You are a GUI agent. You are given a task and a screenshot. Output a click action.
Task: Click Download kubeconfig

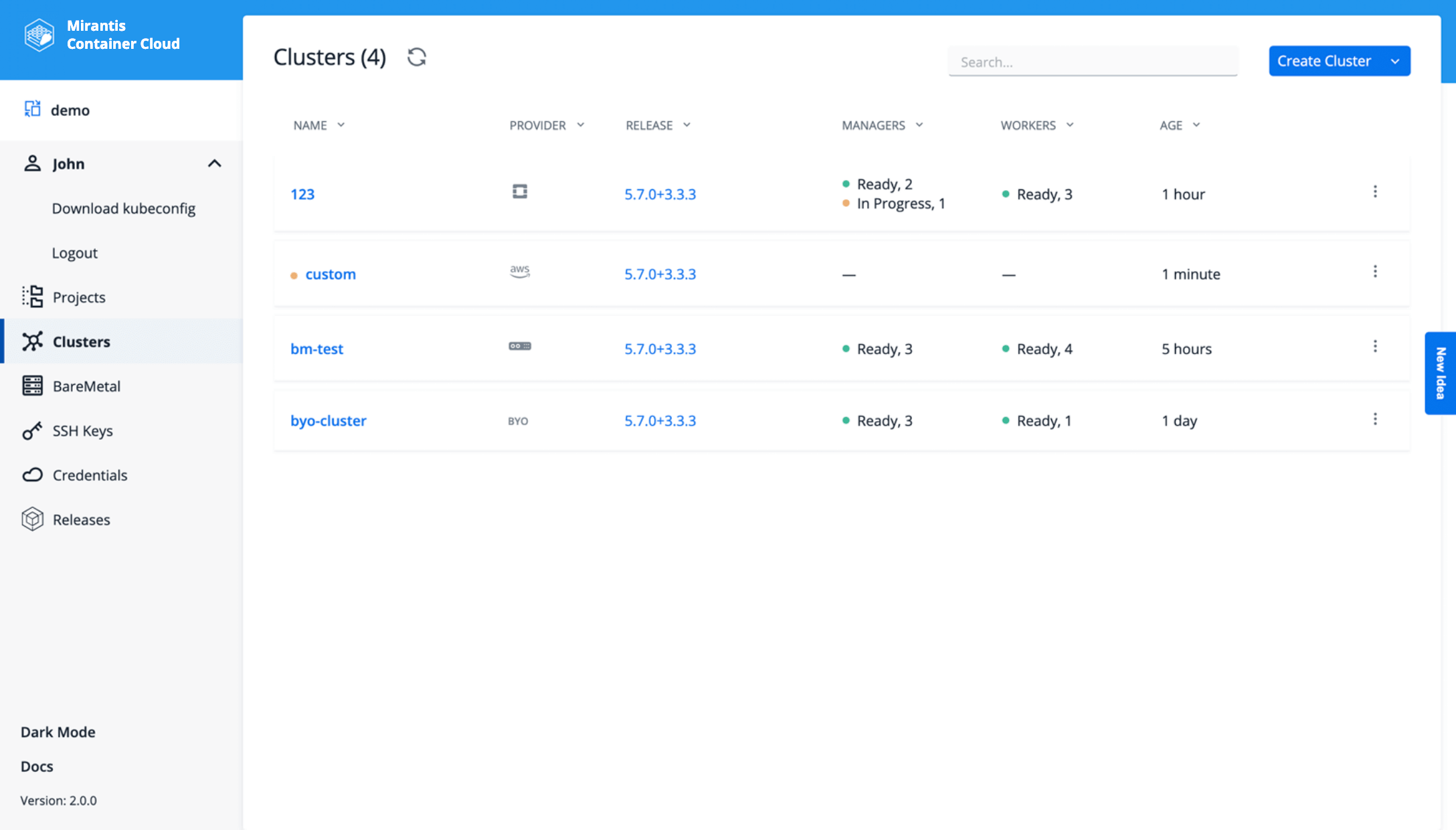click(x=124, y=208)
